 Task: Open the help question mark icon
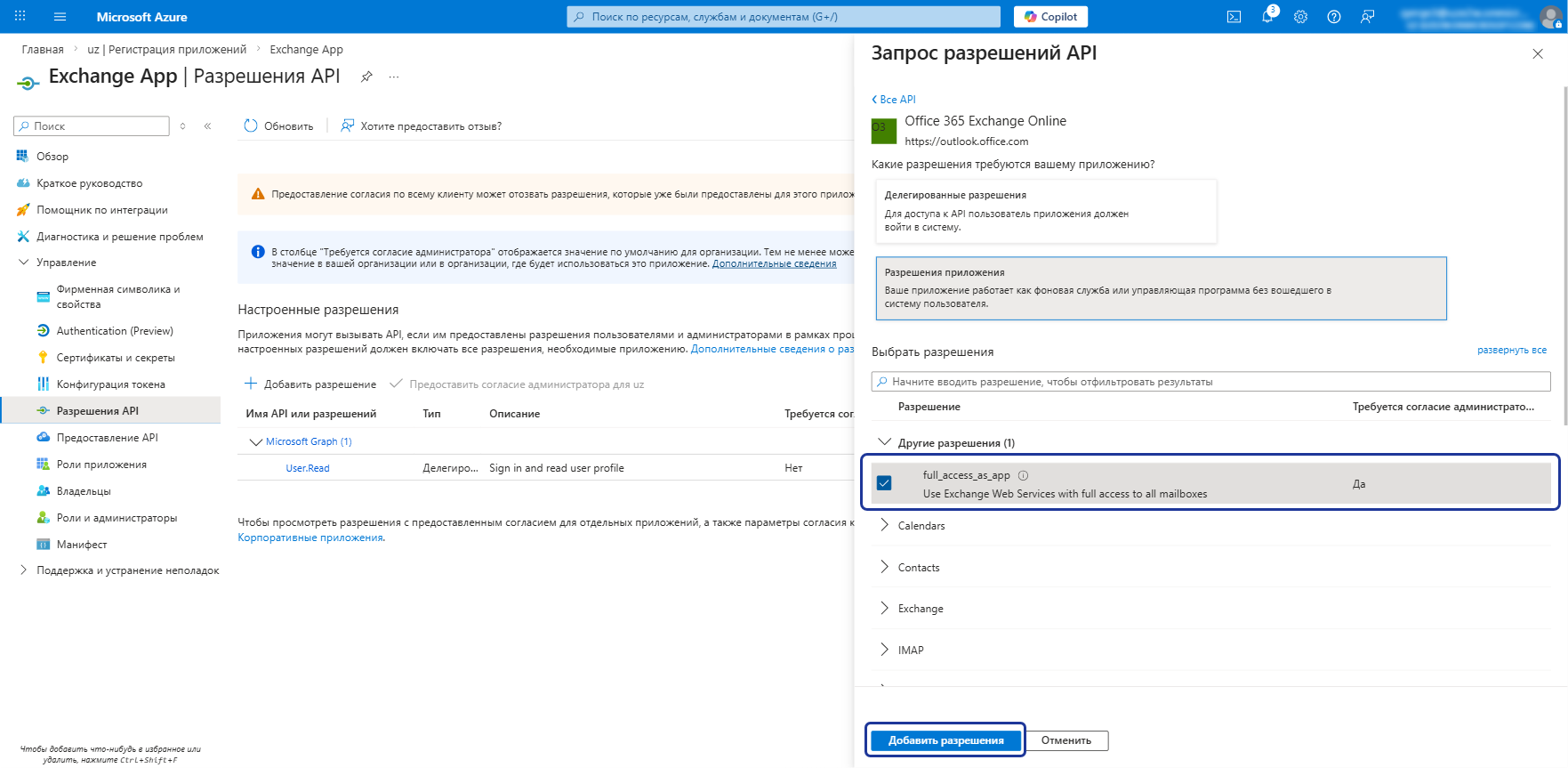(1334, 17)
